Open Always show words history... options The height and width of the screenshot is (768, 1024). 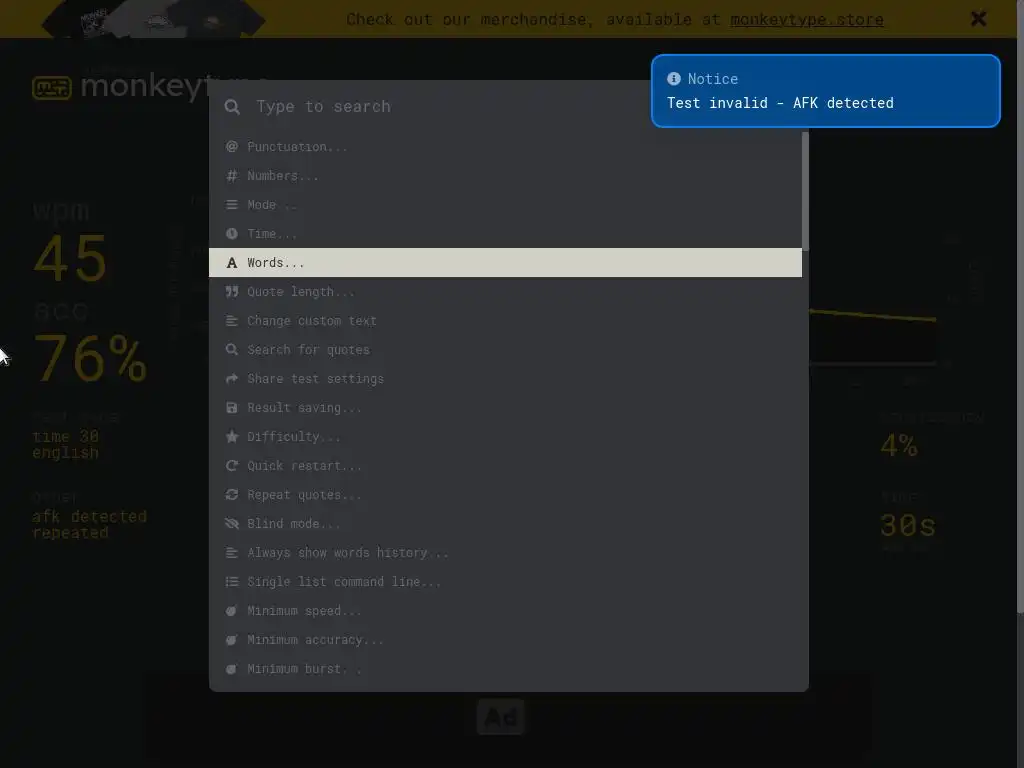point(505,552)
